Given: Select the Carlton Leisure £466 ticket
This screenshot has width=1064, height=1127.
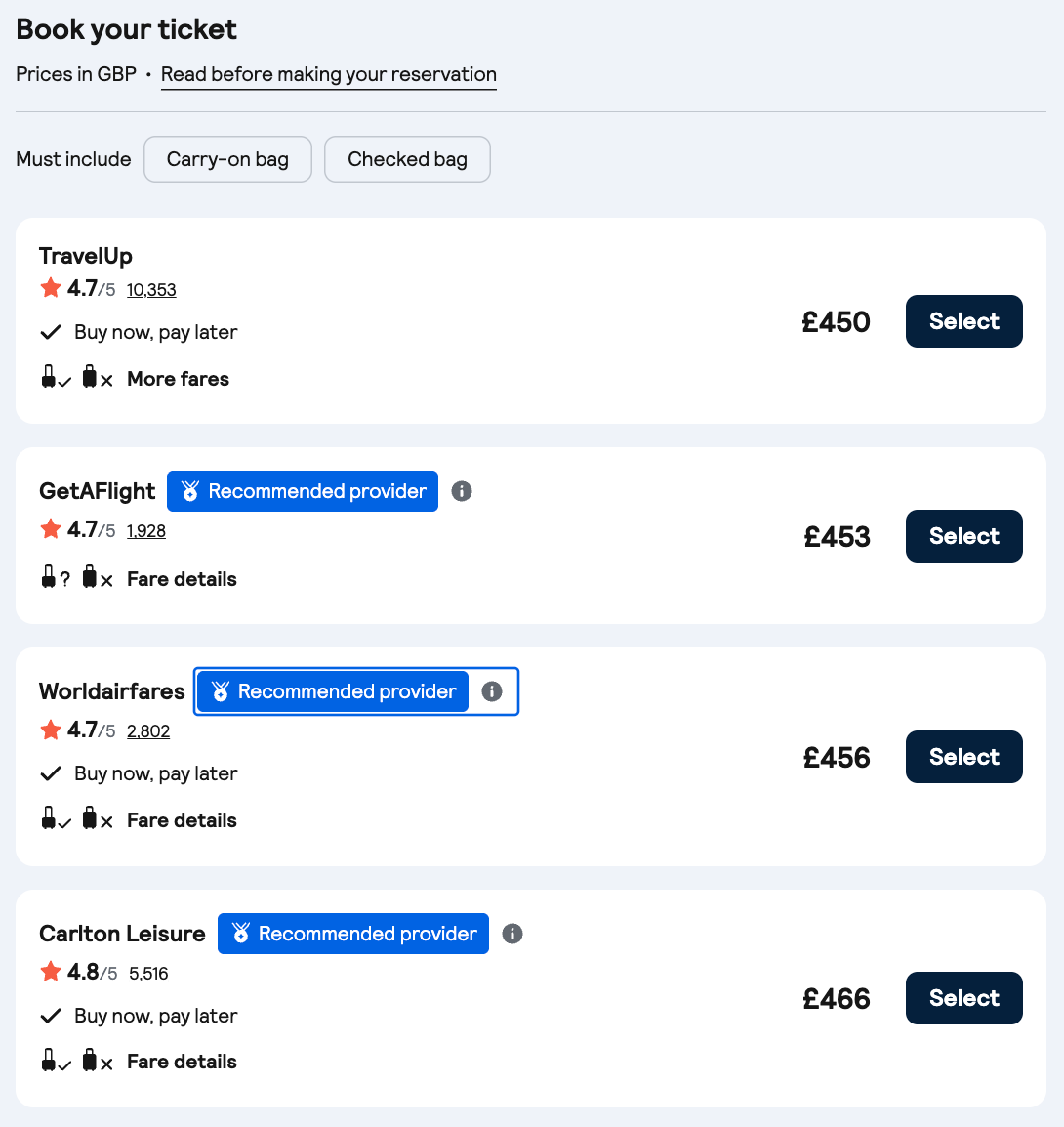Looking at the screenshot, I should point(964,998).
